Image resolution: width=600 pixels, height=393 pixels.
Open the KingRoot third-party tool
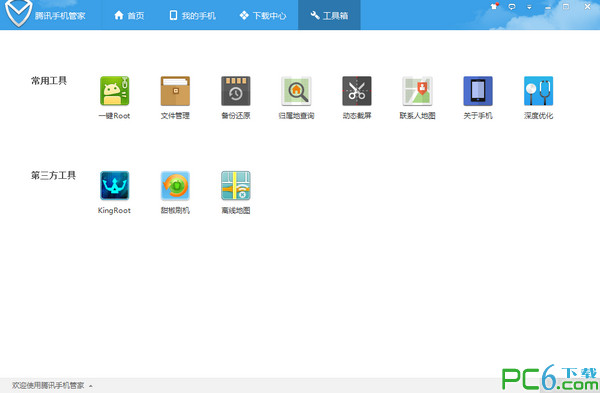pos(114,186)
